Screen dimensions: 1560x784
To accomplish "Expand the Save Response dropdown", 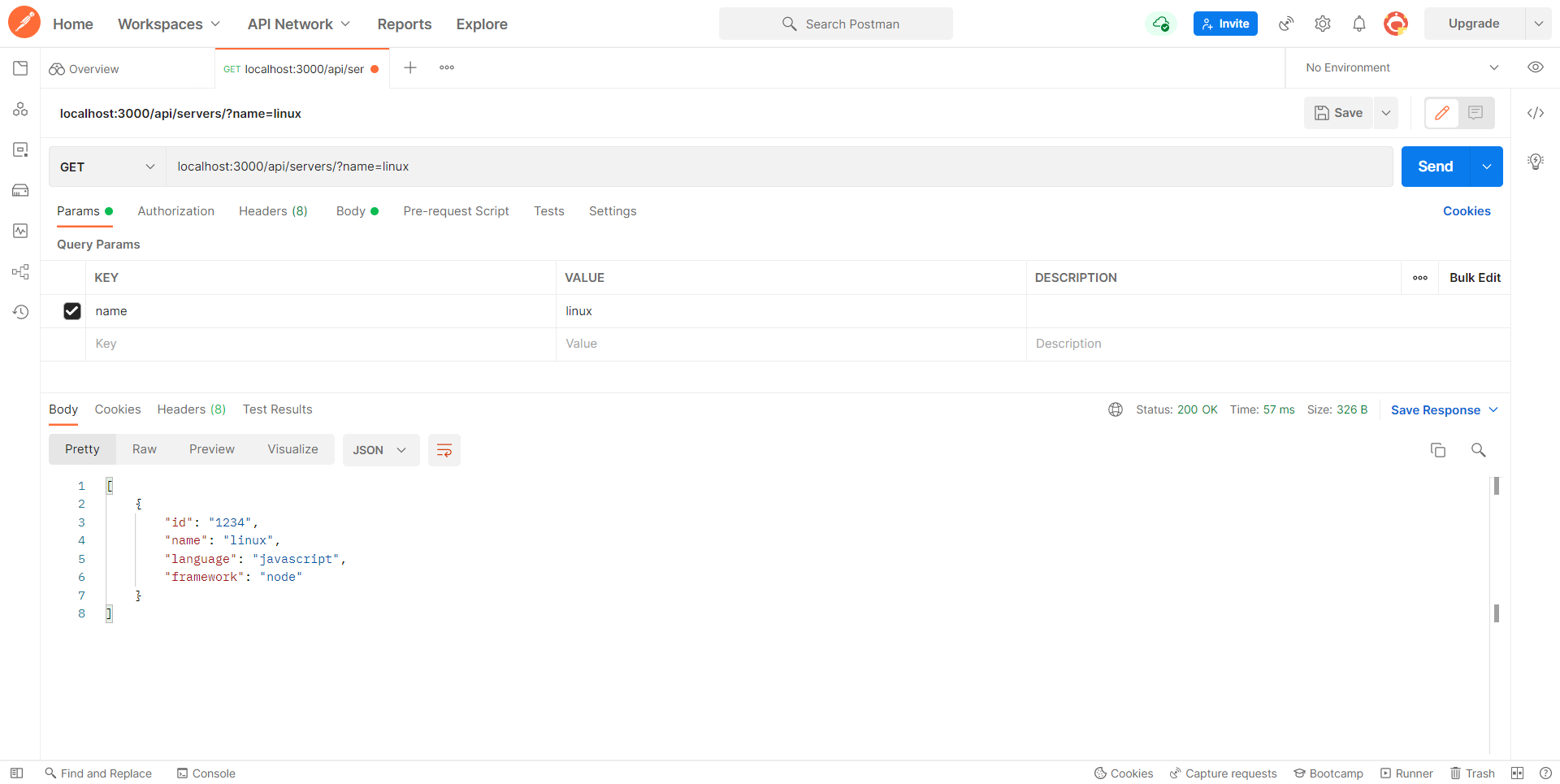I will point(1495,409).
